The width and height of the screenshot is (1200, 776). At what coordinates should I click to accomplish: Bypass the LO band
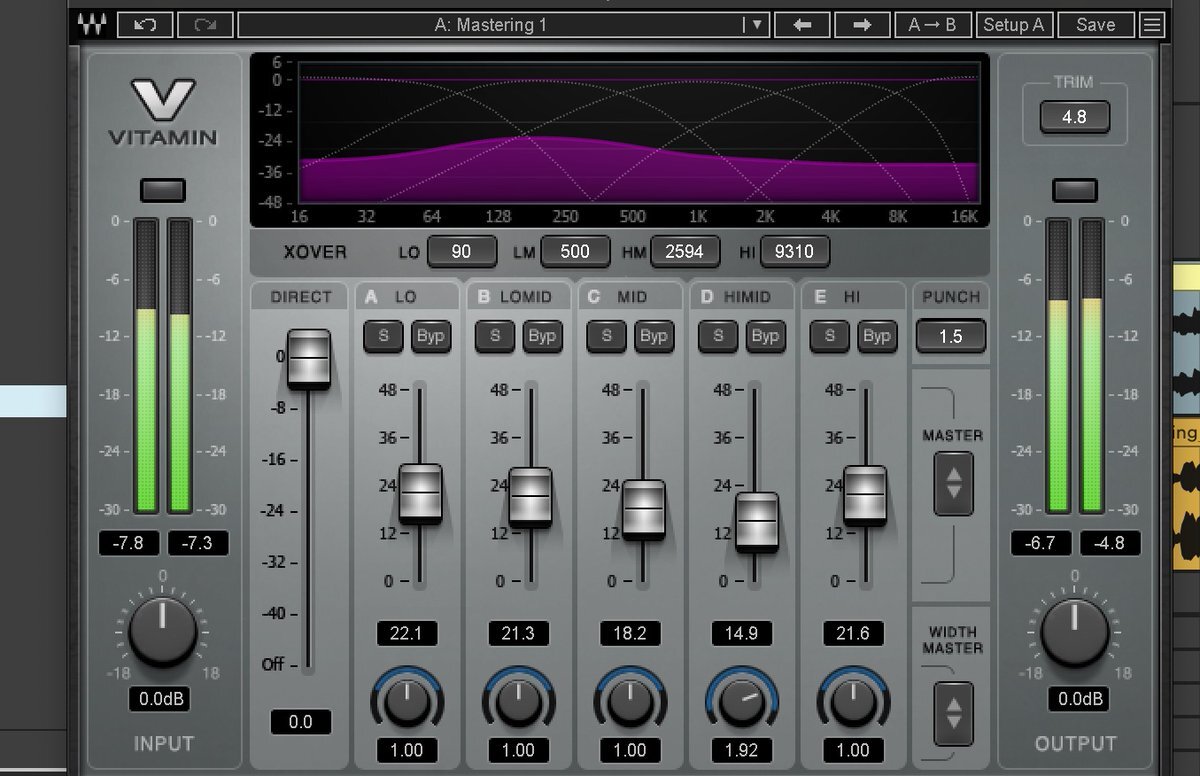tap(430, 336)
